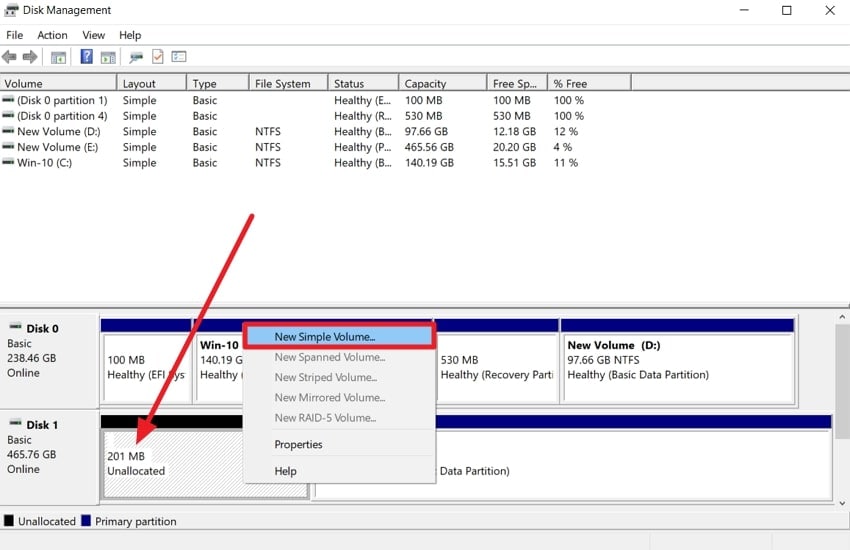Click the drive icon beside Win-10 (C:) row
Screen dimensions: 850x550
tap(8, 163)
